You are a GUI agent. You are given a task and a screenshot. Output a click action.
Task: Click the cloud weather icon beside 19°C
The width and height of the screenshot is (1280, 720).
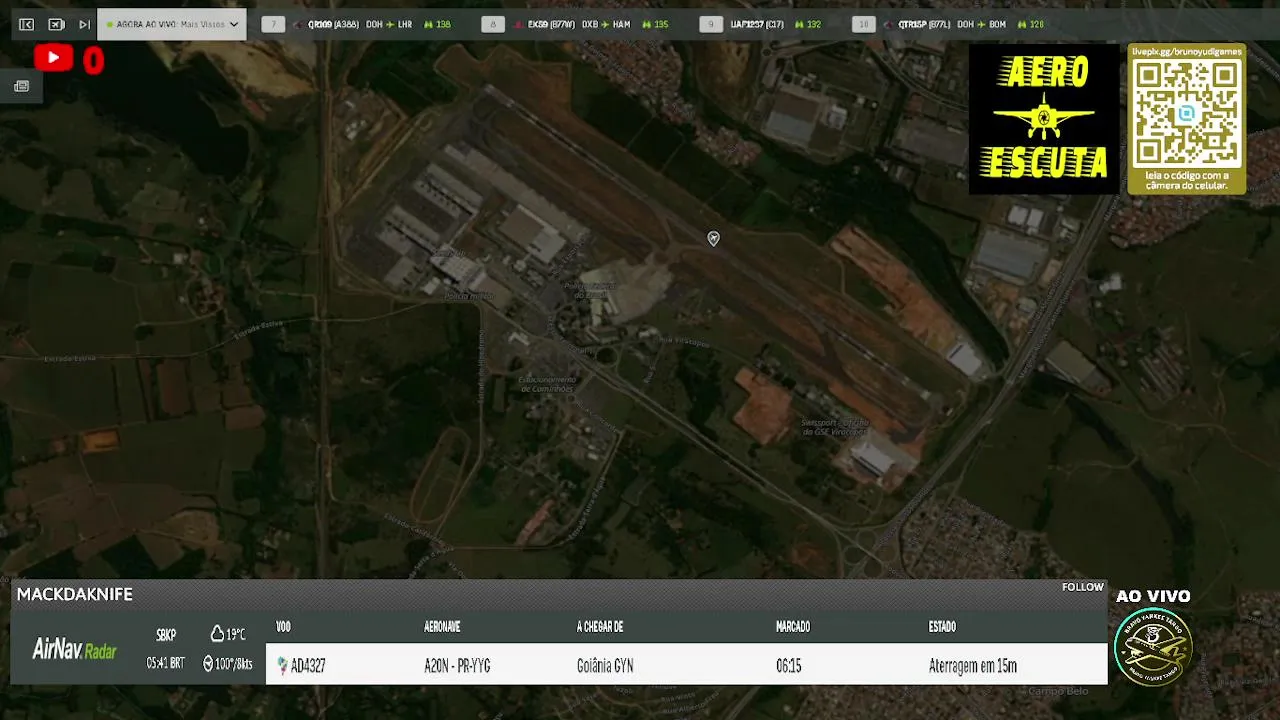217,634
